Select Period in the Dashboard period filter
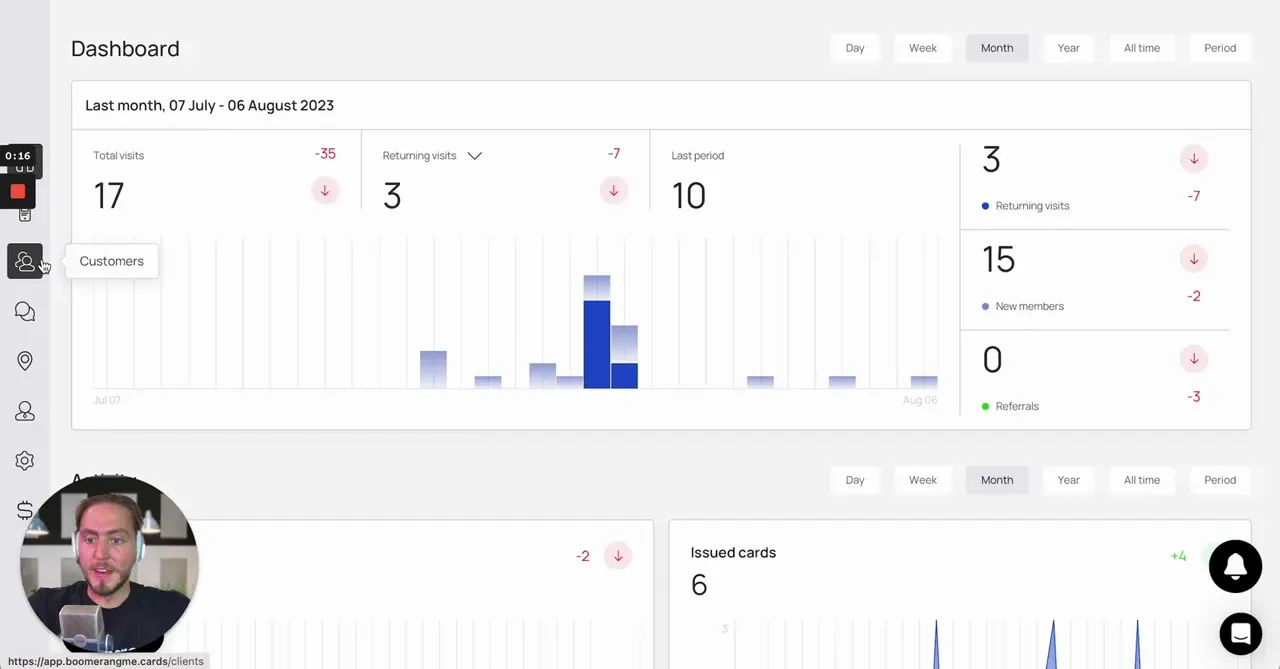 click(1220, 48)
